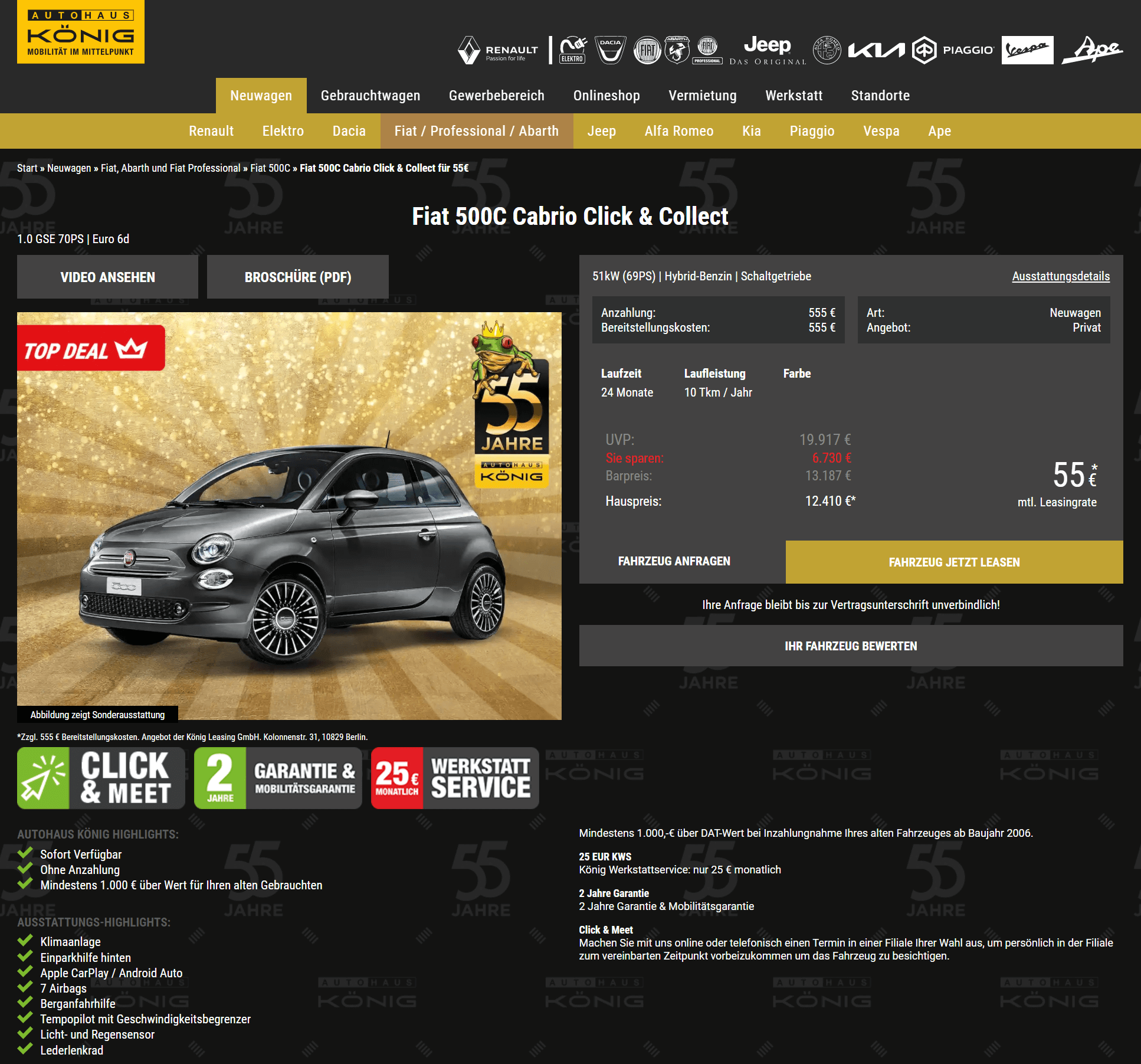Choose Dacia in the brand submenu
Screen dimensions: 1141x1064
point(349,131)
